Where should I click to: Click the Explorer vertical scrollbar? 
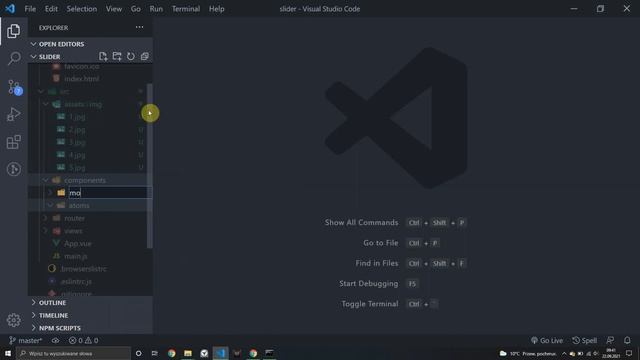coord(149,165)
